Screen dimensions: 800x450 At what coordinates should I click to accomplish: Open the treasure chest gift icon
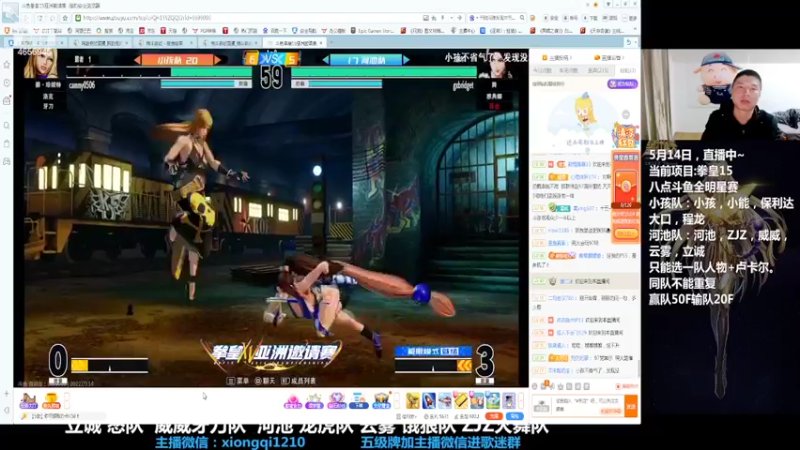coord(381,401)
